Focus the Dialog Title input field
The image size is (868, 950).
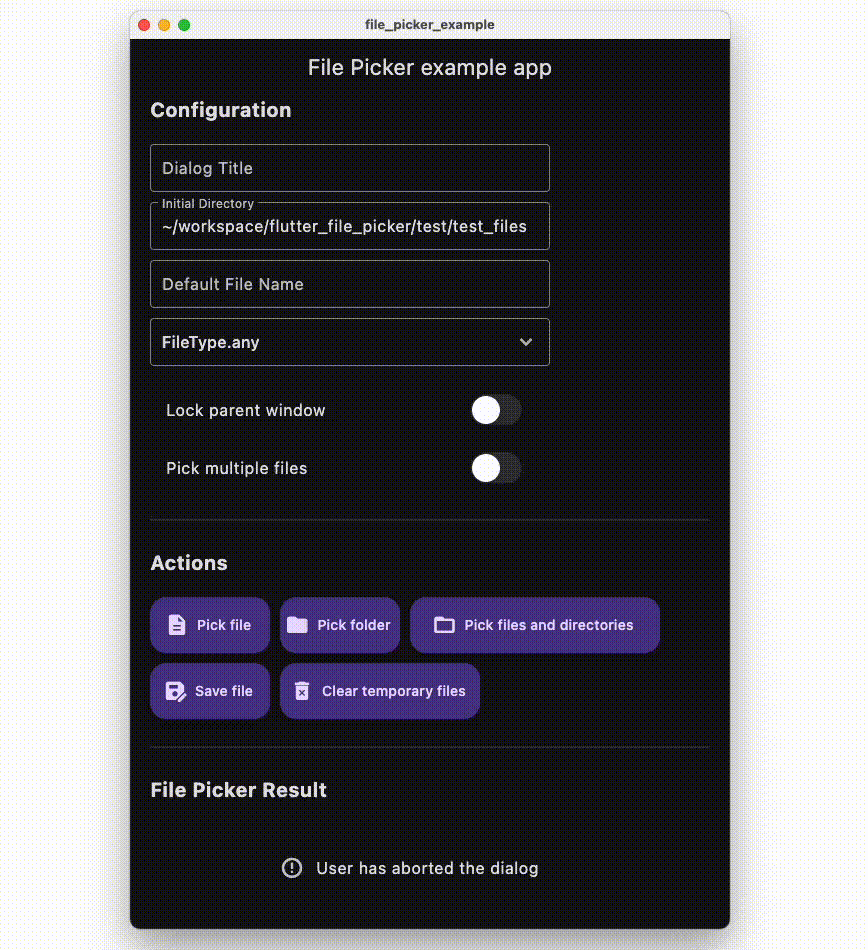(x=349, y=168)
